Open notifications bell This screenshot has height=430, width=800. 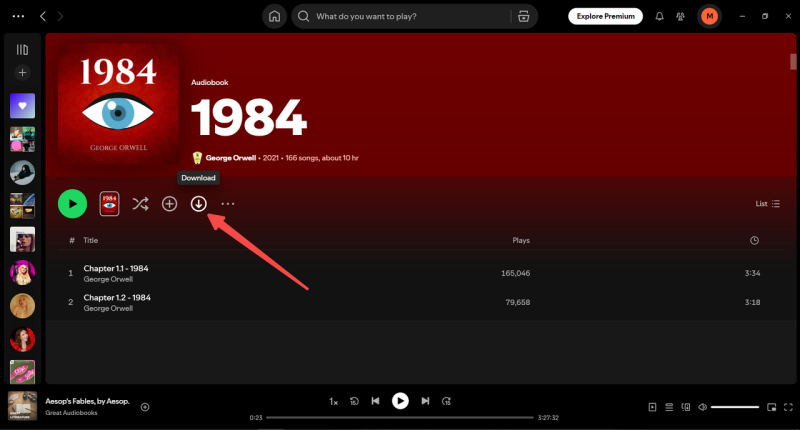pyautogui.click(x=659, y=16)
